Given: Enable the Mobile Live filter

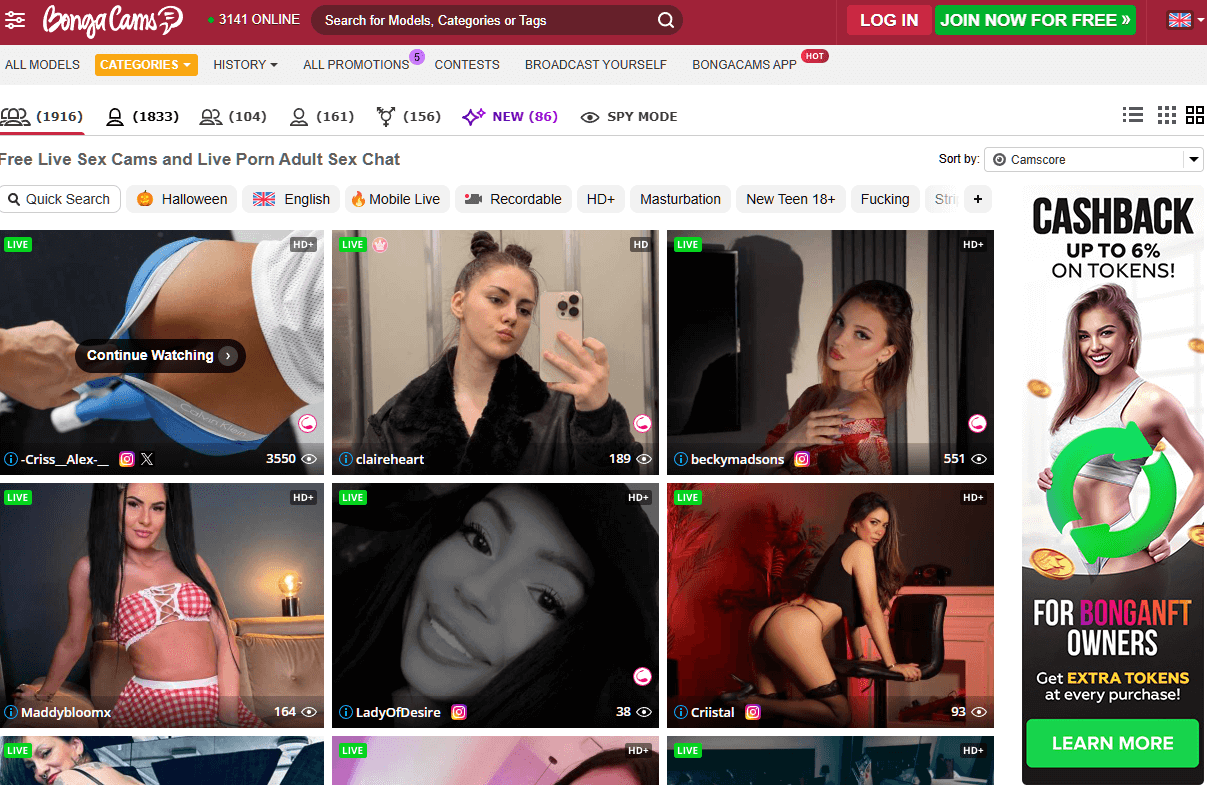Looking at the screenshot, I should pyautogui.click(x=396, y=199).
